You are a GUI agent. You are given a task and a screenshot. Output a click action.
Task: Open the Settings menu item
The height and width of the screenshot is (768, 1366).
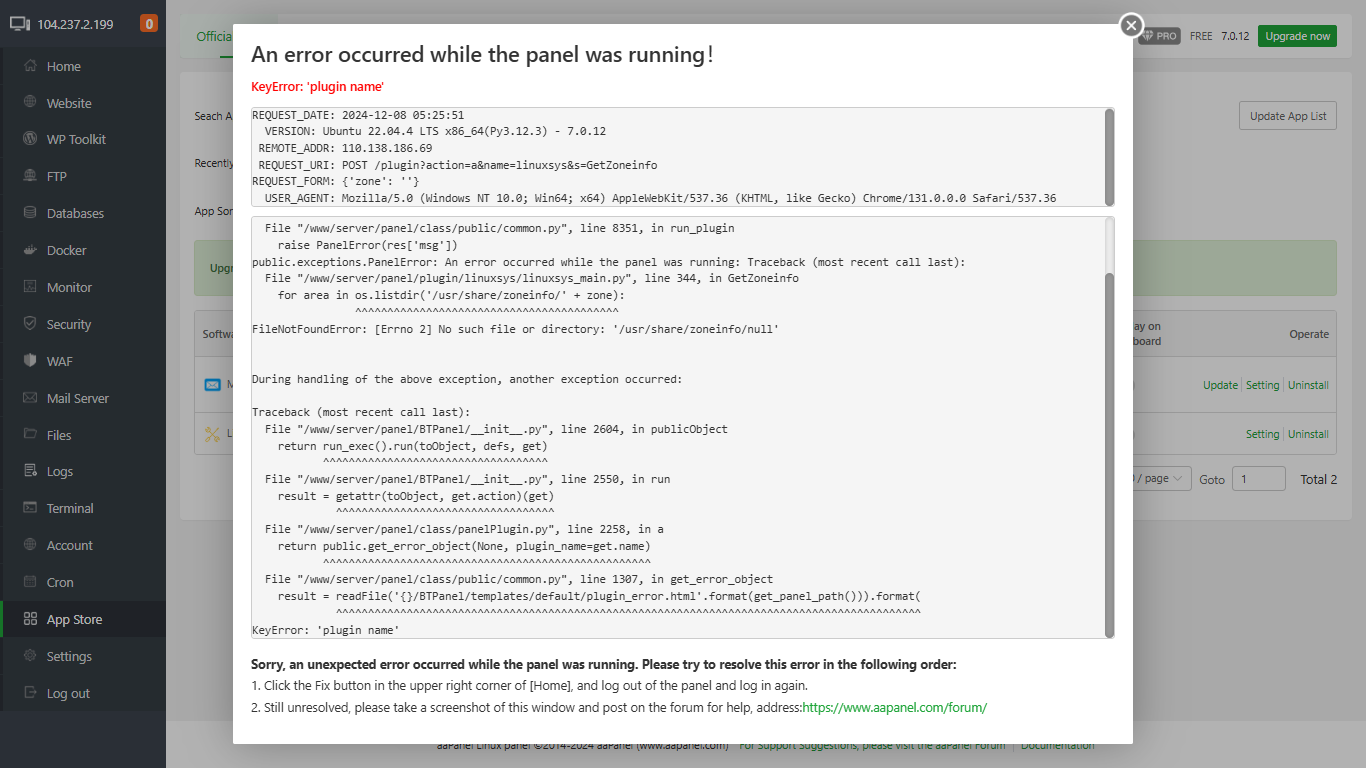[x=69, y=656]
